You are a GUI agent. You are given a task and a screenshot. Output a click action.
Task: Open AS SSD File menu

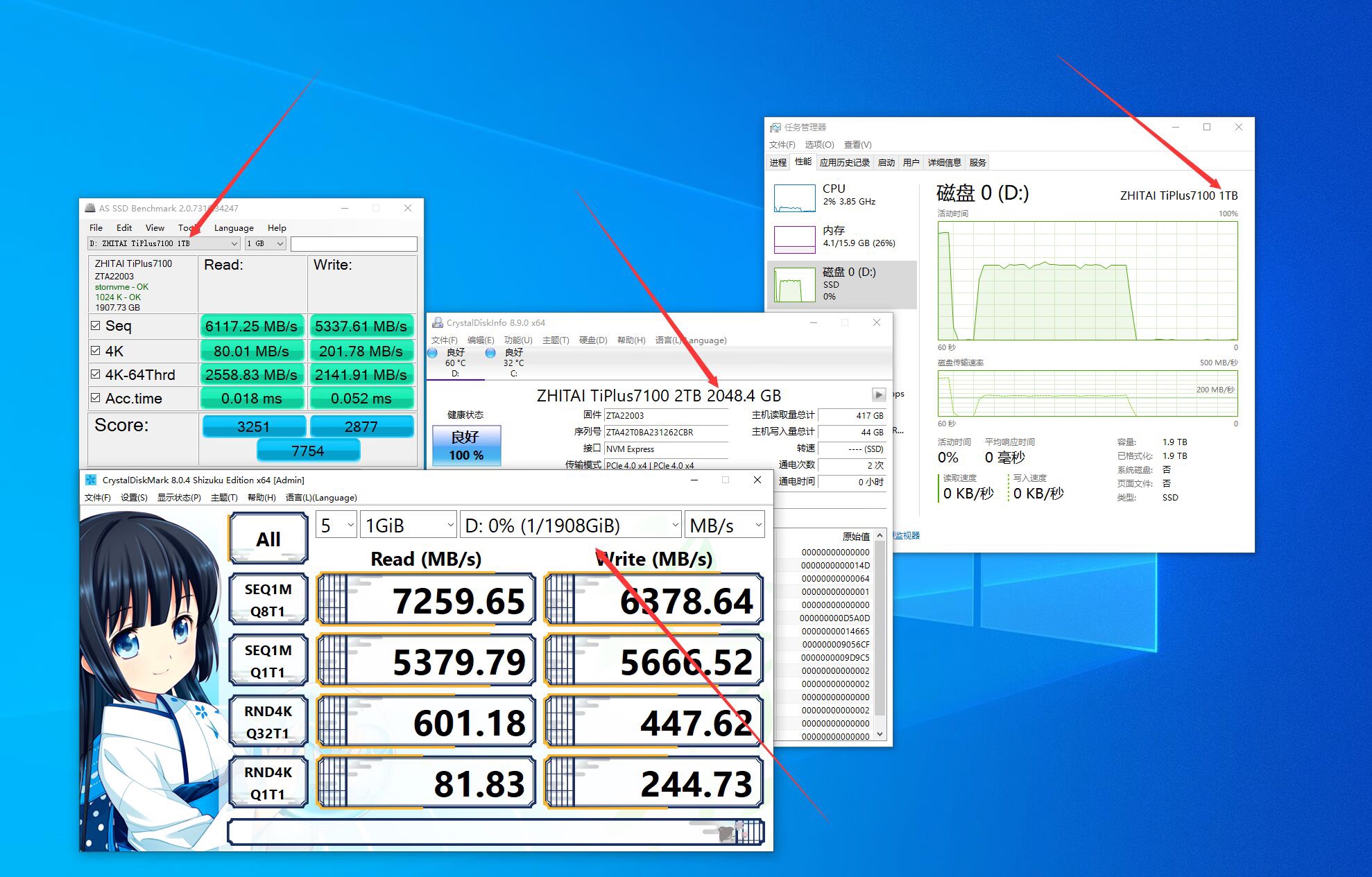click(96, 227)
